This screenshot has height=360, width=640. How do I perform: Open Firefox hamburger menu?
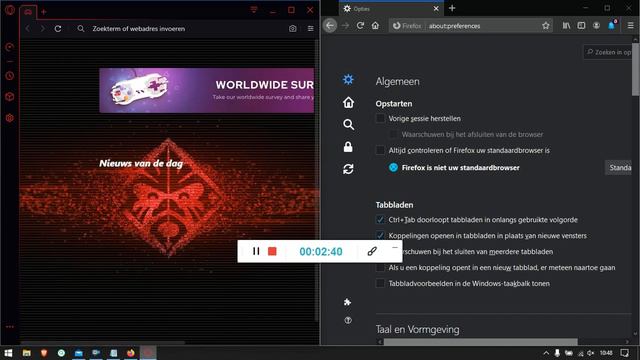[631, 26]
